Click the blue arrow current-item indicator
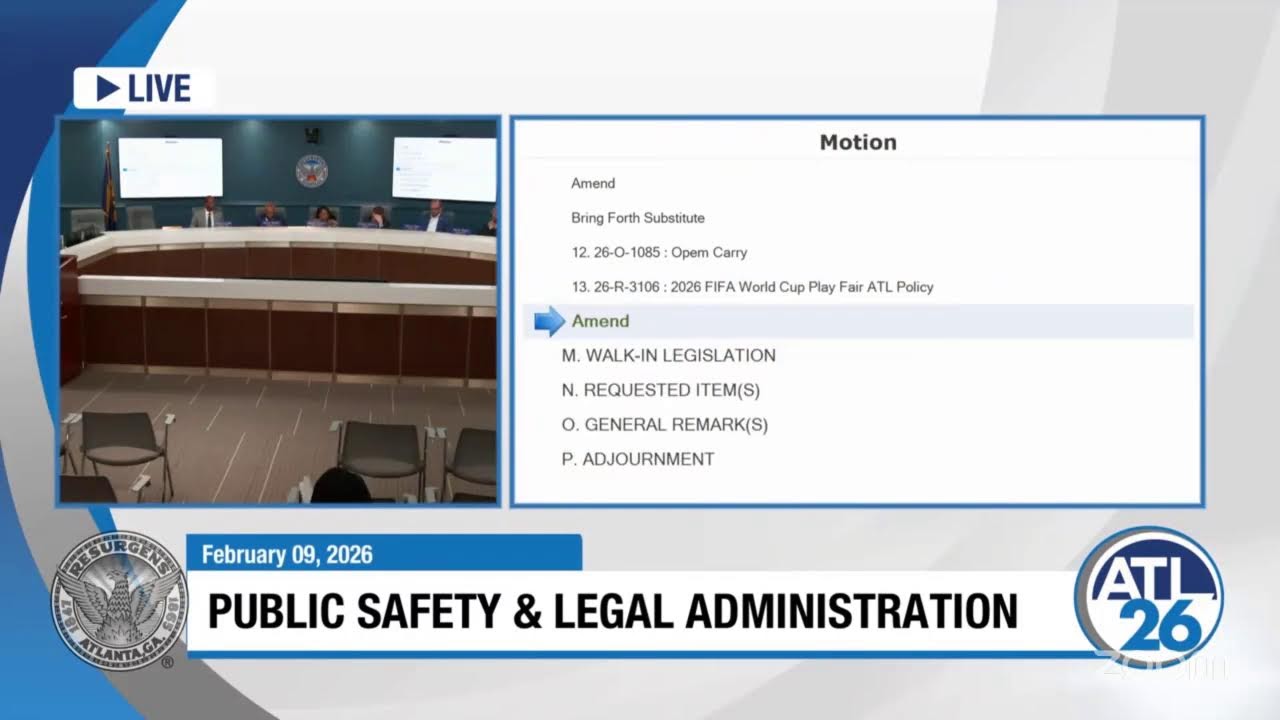Screen dimensions: 1280x720 coord(550,321)
